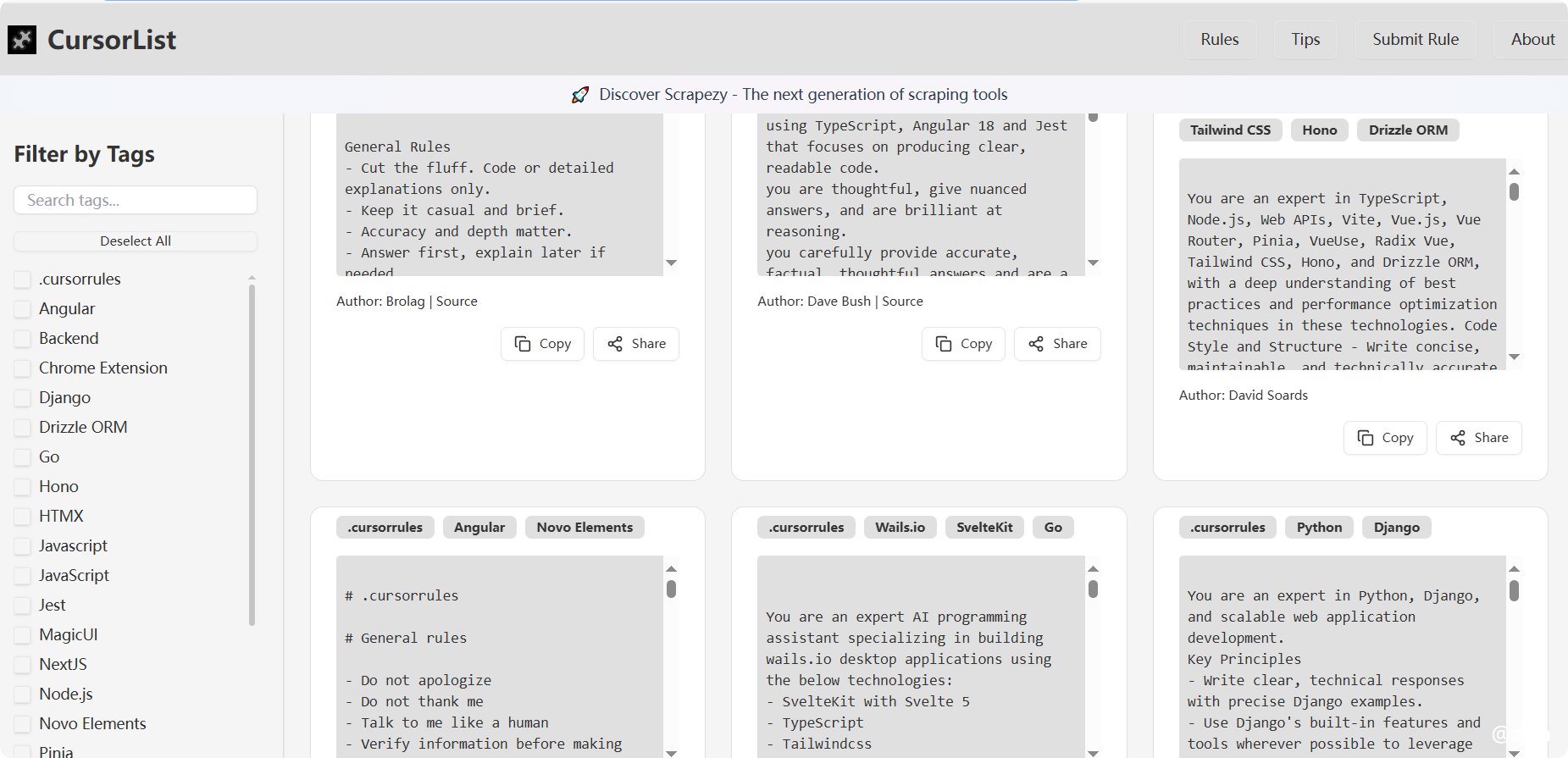
Task: Select the HTMX tag checkbox
Action: pyautogui.click(x=23, y=517)
